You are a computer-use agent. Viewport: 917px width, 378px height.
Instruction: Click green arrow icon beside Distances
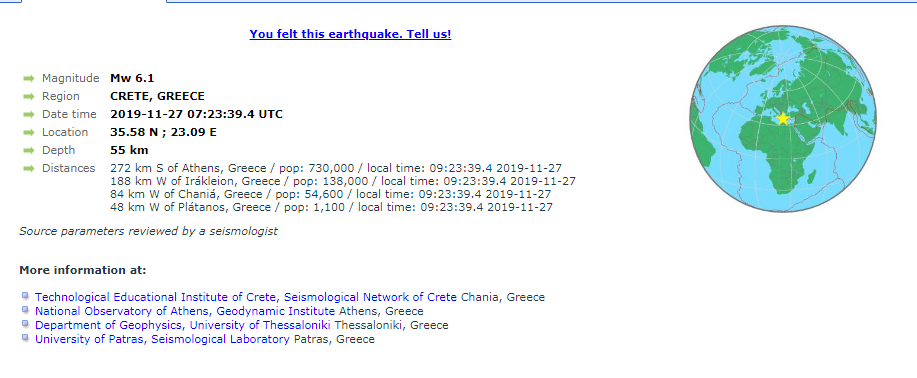point(29,169)
